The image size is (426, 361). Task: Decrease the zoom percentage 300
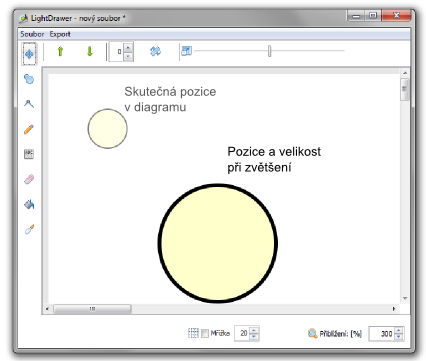399,337
